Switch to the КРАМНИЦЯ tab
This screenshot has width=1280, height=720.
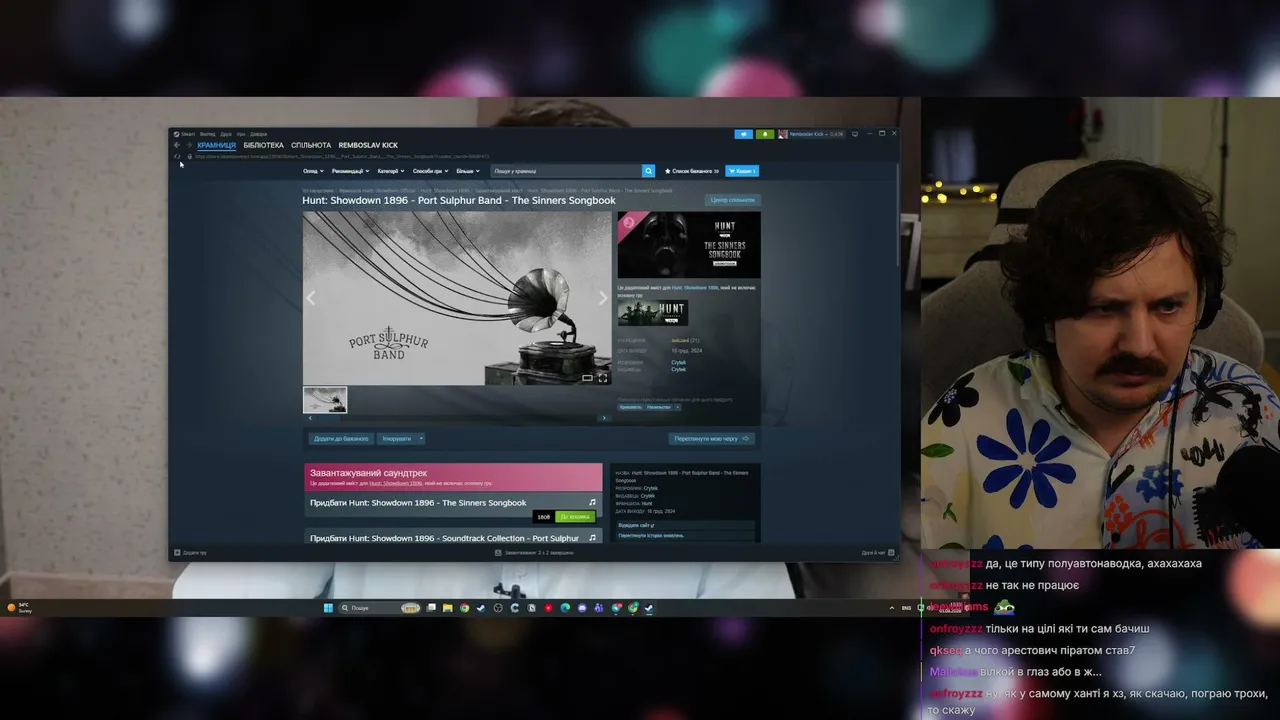pyautogui.click(x=216, y=145)
